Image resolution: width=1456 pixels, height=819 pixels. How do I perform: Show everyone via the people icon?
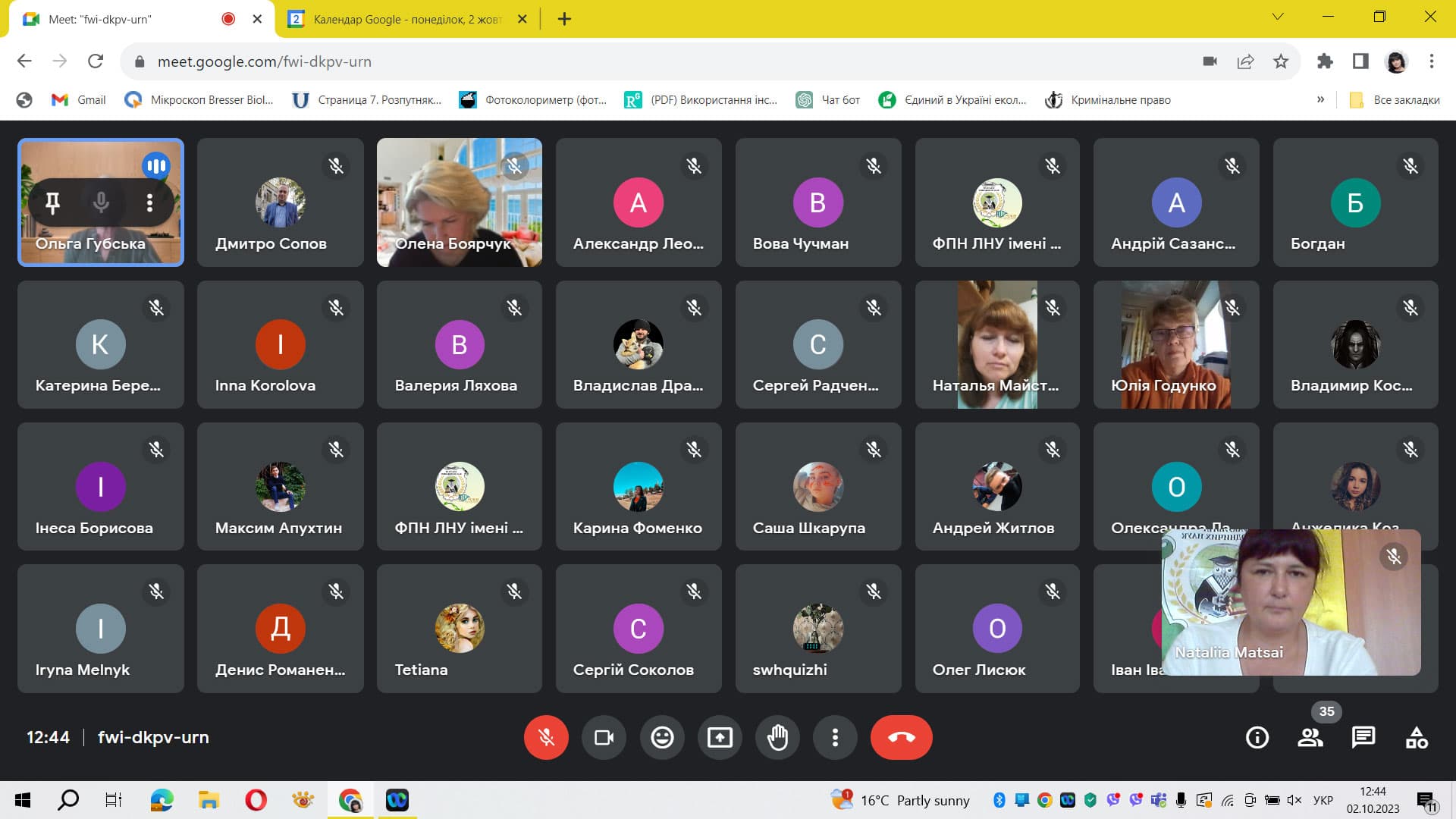pyautogui.click(x=1310, y=737)
